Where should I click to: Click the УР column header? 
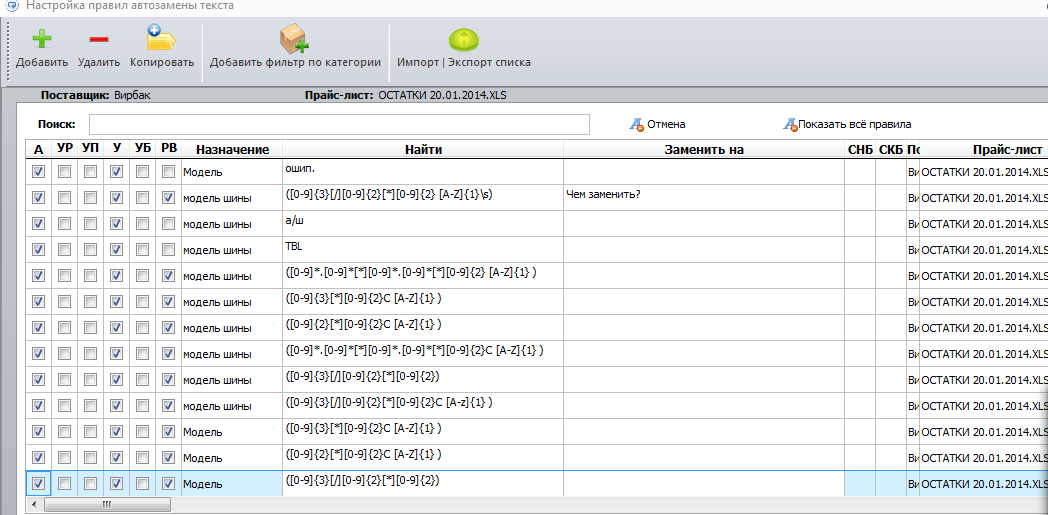coord(64,150)
